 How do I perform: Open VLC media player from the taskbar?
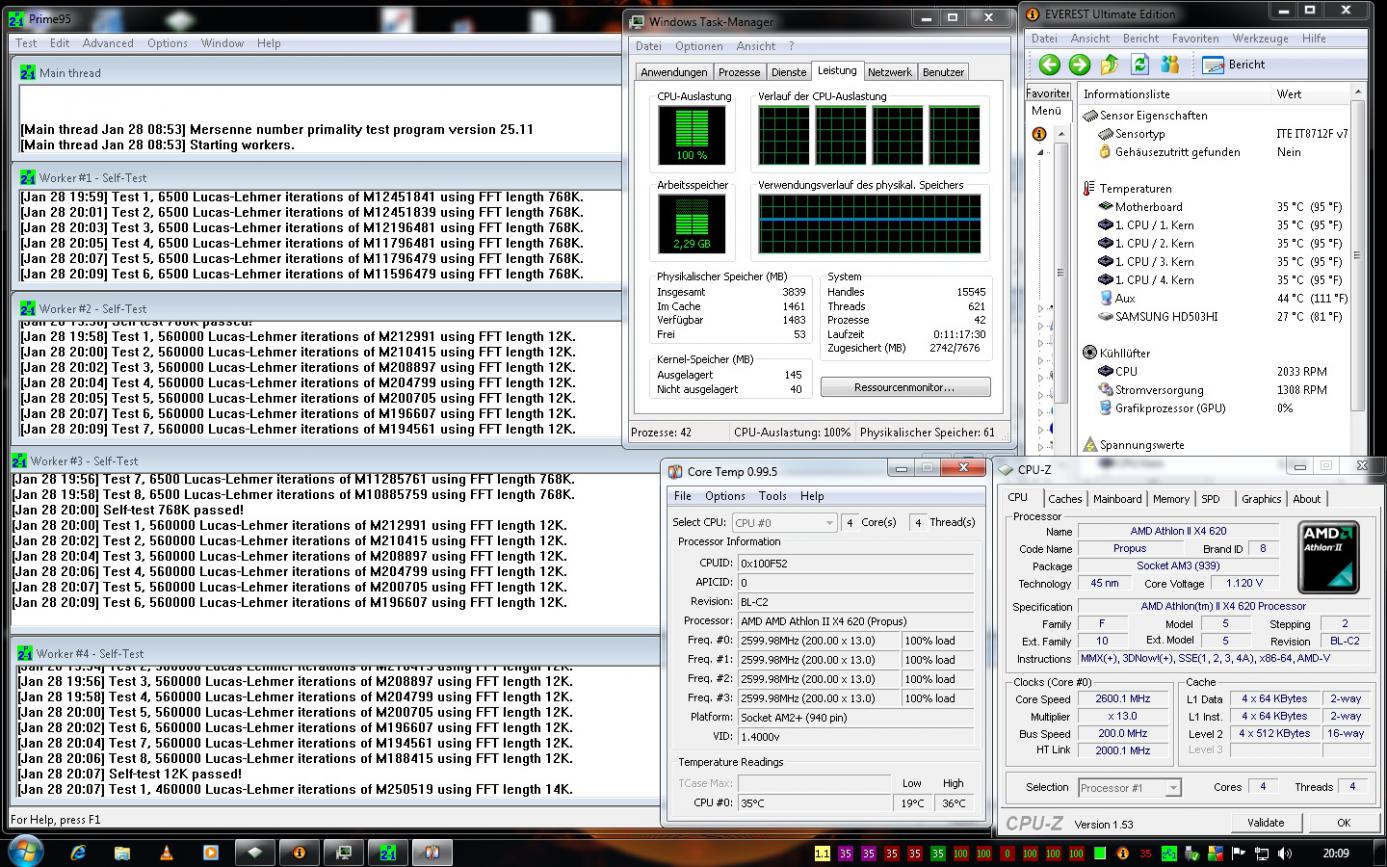point(166,853)
